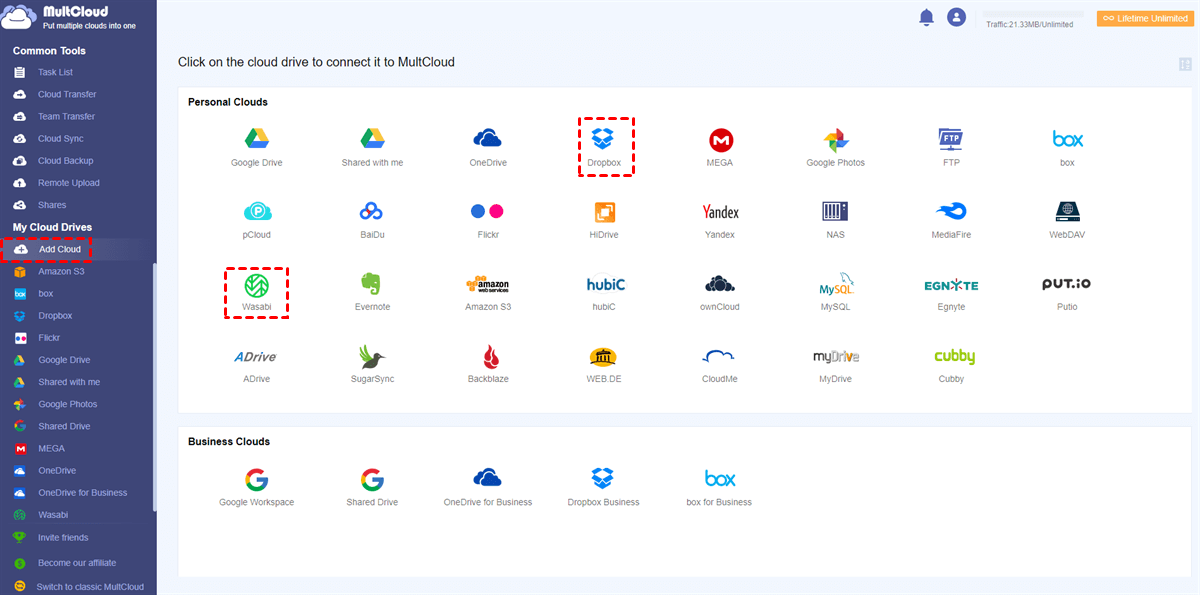Screen dimensions: 1200x595
Task: Toggle the grid layout view icon
Action: pyautogui.click(x=1186, y=64)
